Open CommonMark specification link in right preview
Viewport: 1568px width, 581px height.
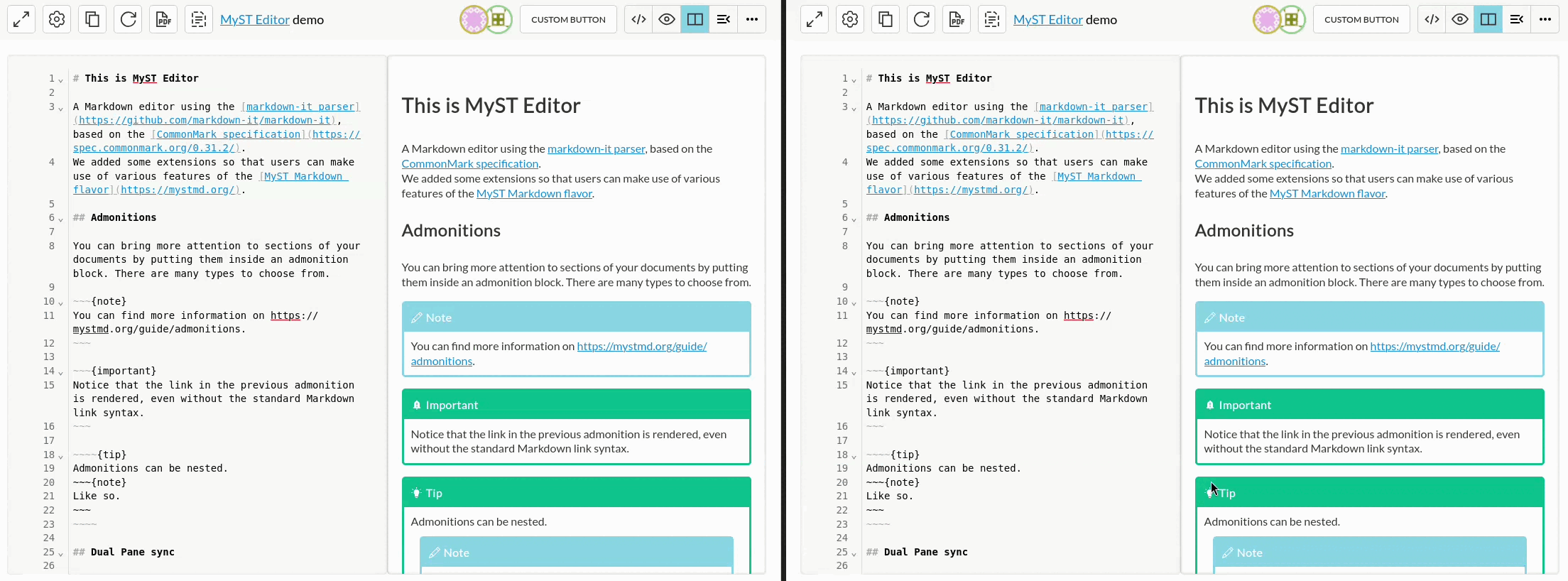coord(1263,164)
